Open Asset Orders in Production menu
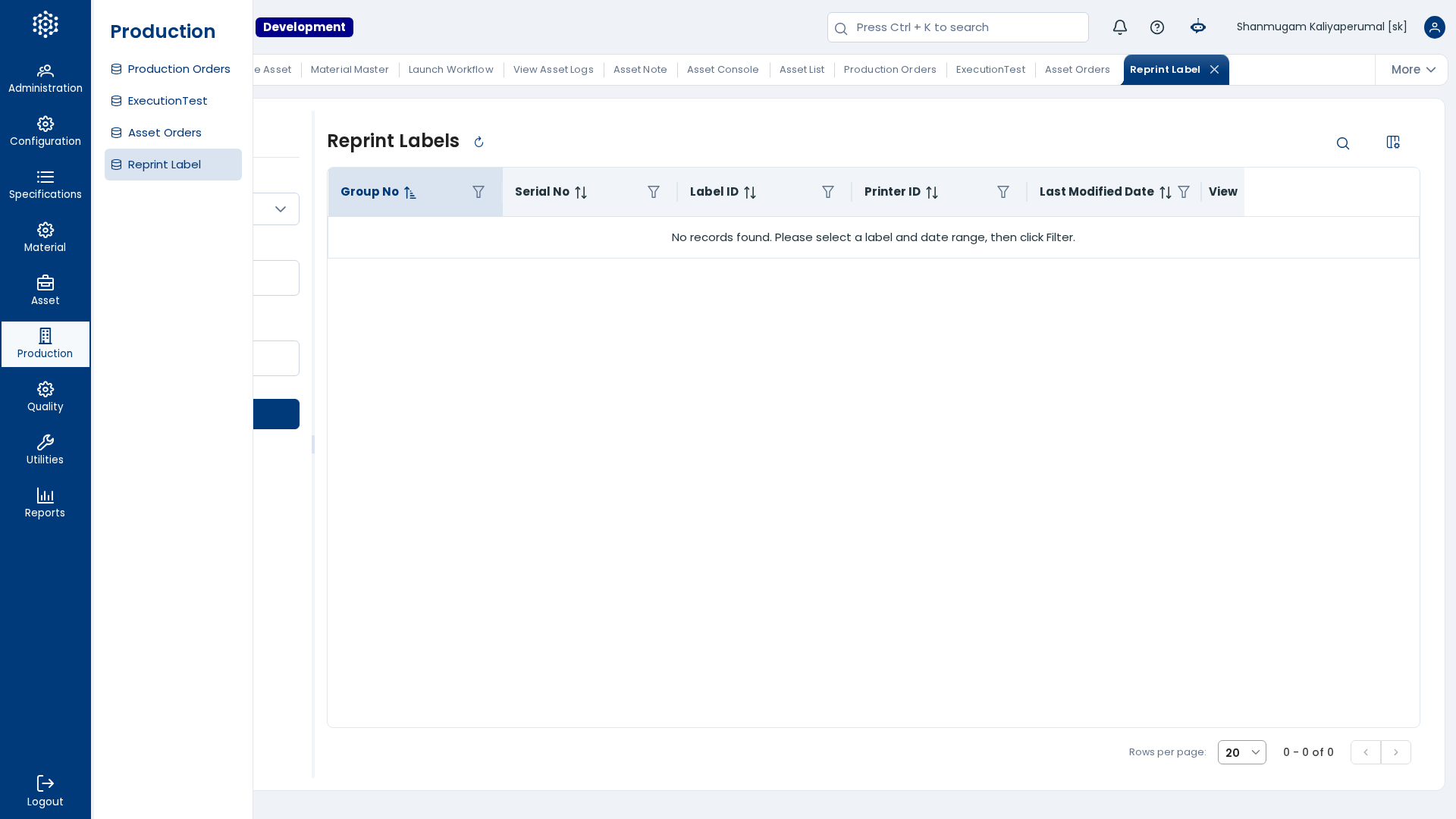Screen dimensions: 1456x819 [173, 133]
